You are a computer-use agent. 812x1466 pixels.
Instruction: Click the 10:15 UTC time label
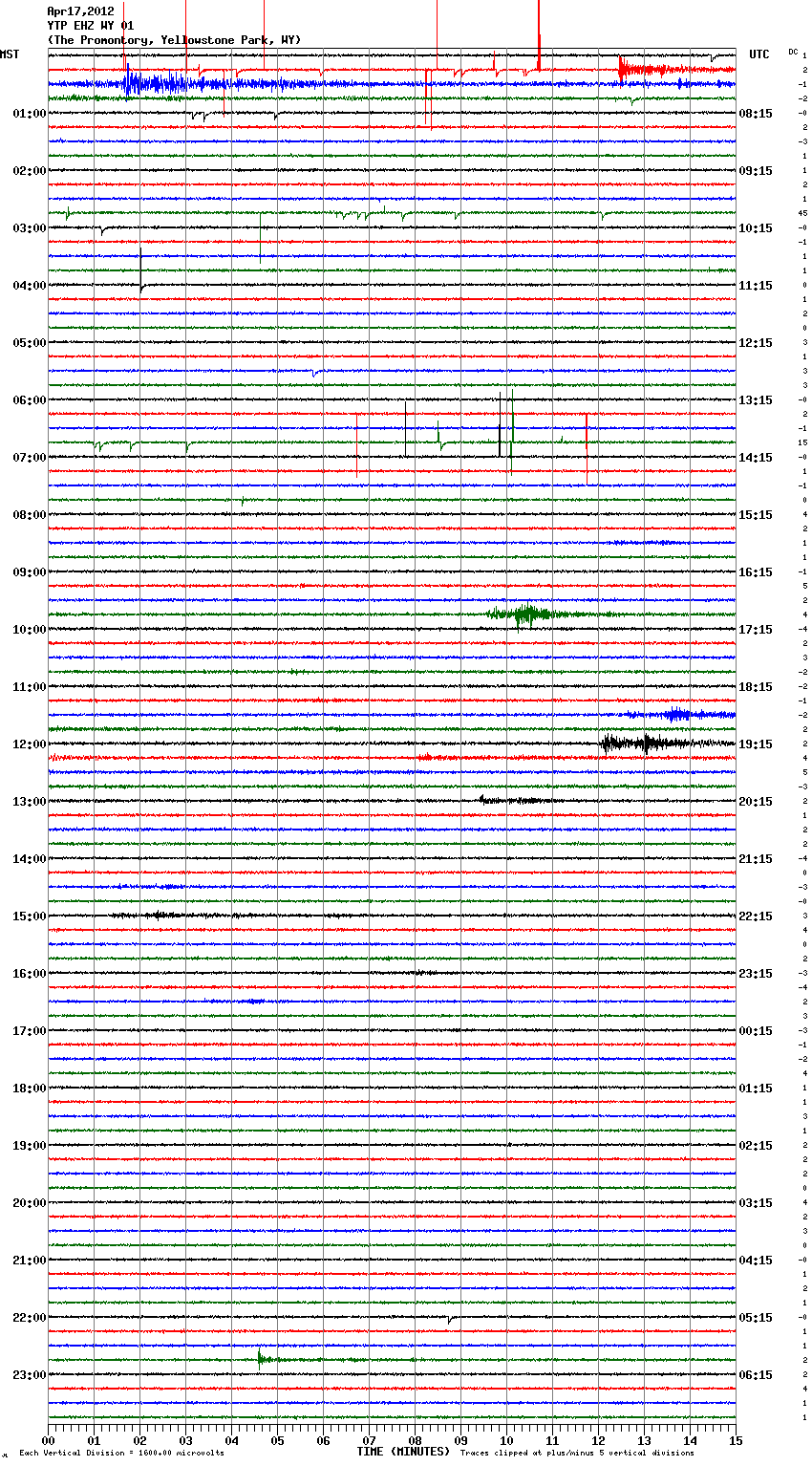(x=756, y=228)
